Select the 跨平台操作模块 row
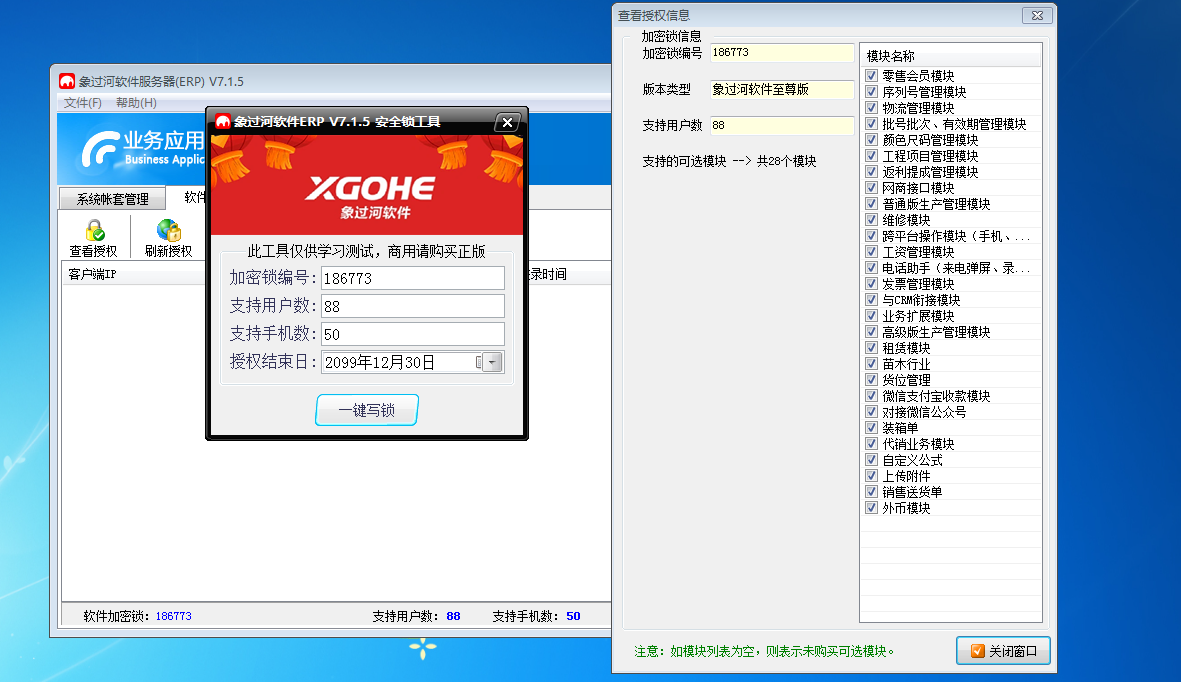1181x682 pixels. pos(951,236)
